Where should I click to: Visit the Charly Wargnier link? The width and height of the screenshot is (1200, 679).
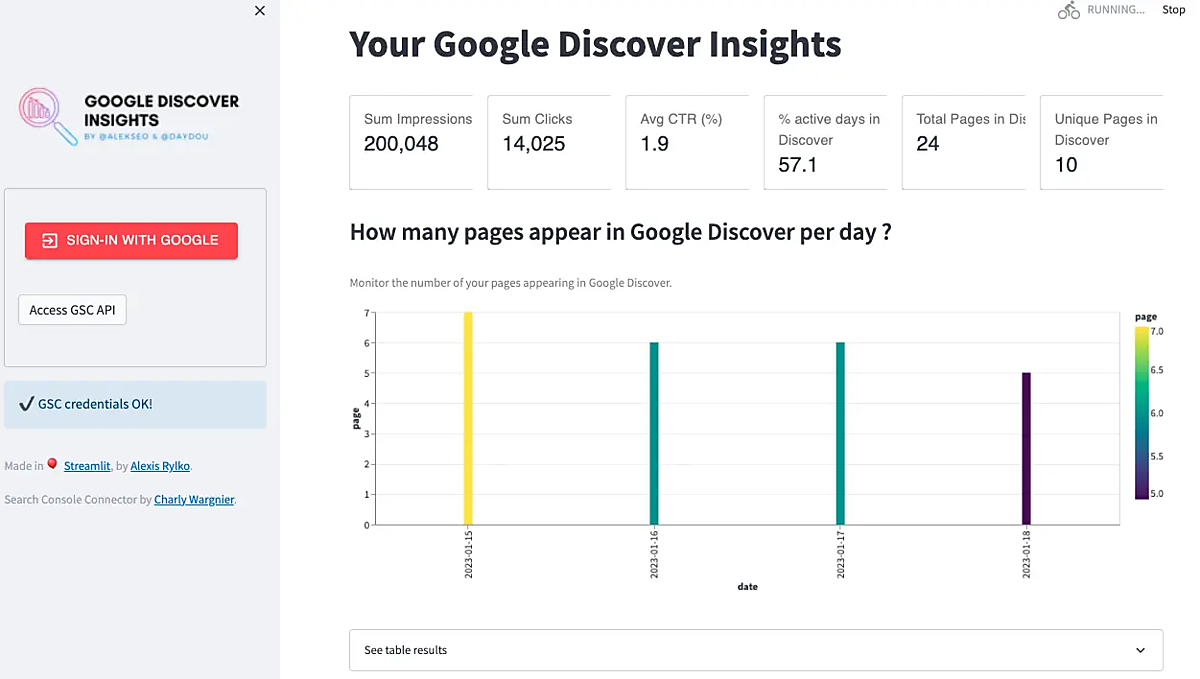tap(194, 500)
